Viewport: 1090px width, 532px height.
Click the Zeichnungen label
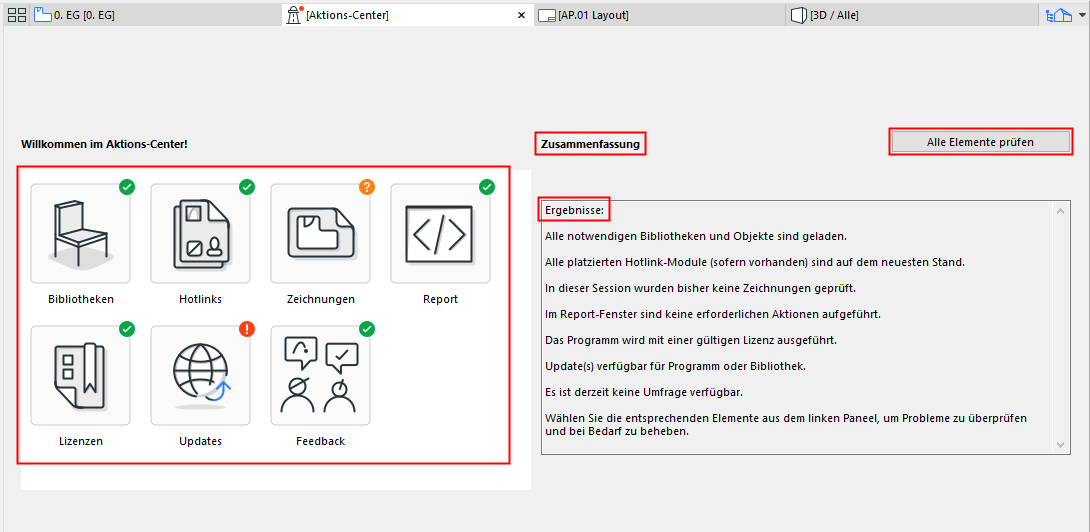point(320,299)
